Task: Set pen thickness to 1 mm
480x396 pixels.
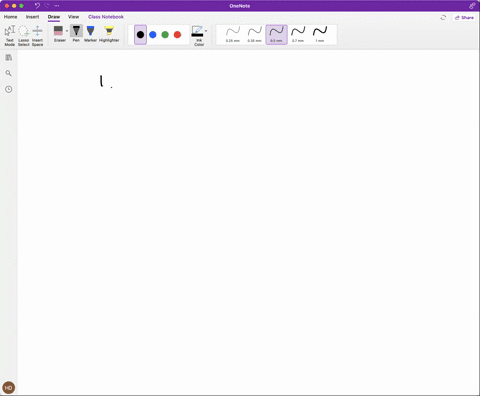Action: click(320, 34)
